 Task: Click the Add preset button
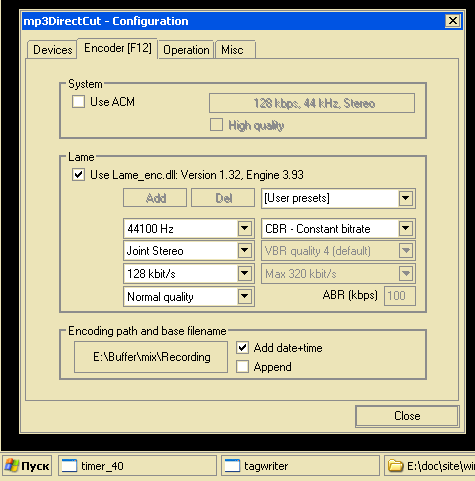click(155, 198)
